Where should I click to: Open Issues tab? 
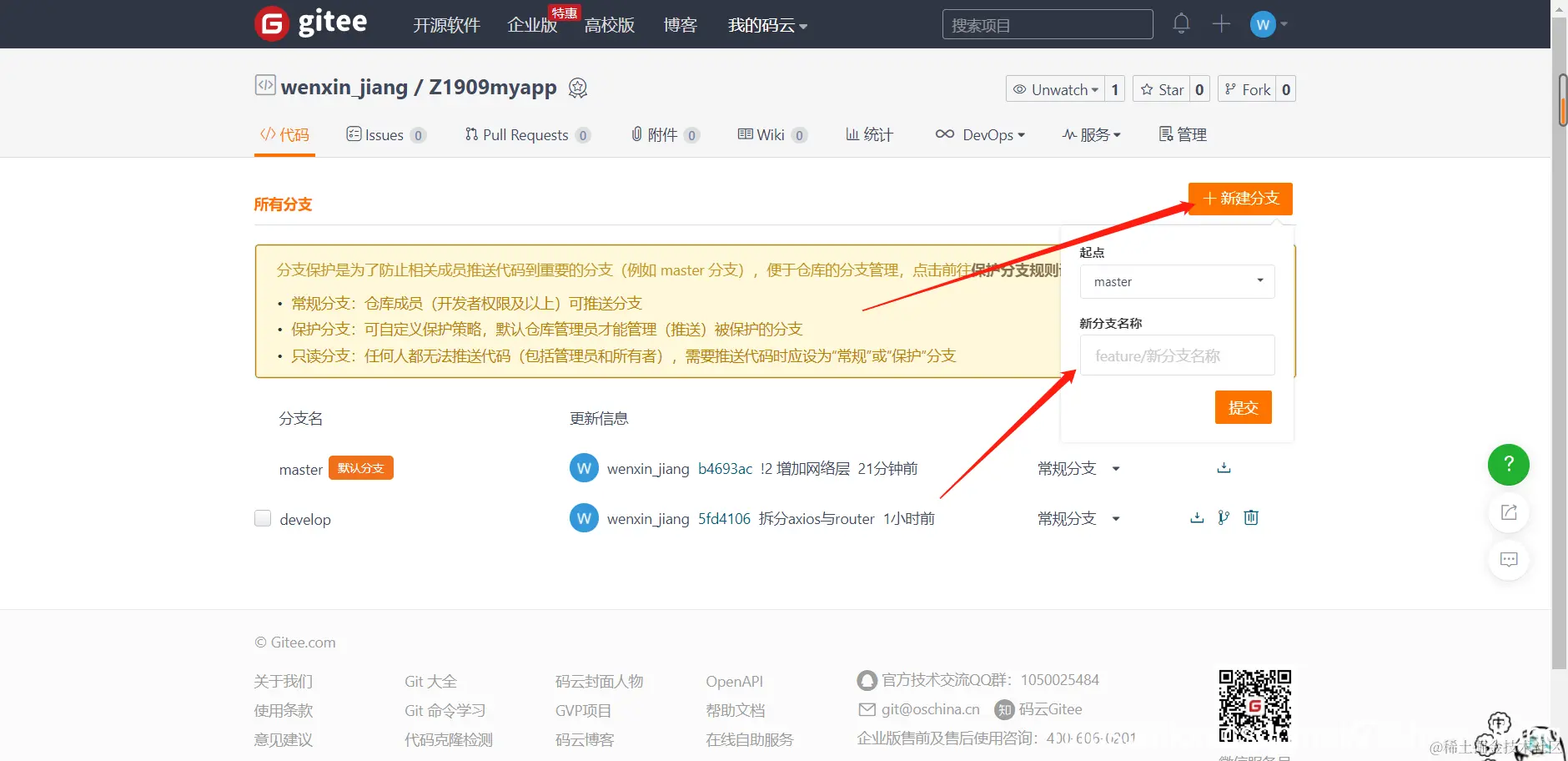(x=386, y=134)
